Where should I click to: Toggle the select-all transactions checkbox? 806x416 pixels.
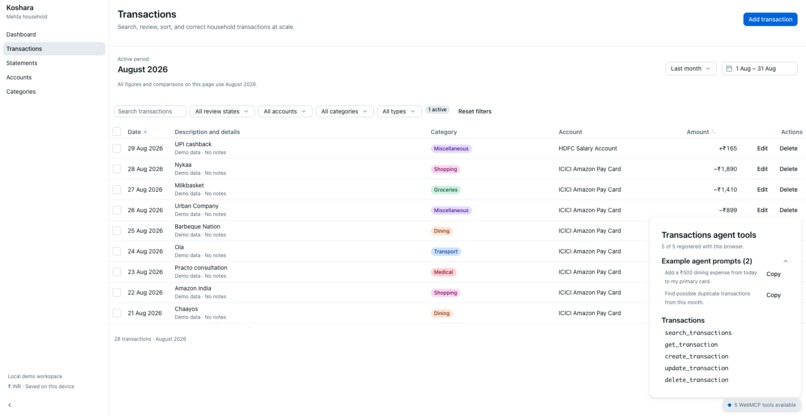tap(117, 132)
